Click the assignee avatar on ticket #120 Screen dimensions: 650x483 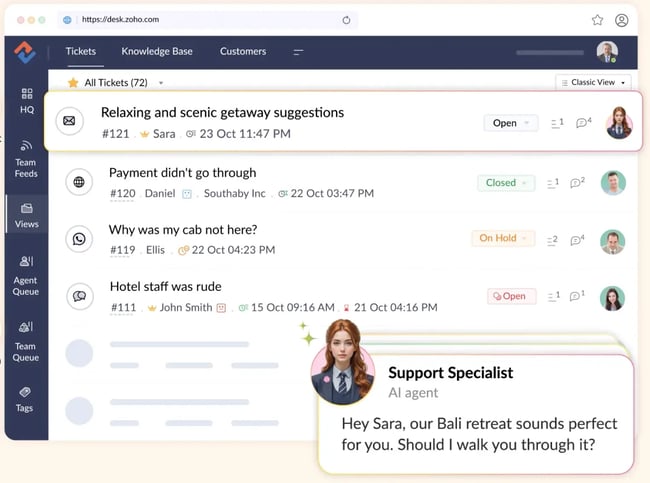[x=613, y=182]
